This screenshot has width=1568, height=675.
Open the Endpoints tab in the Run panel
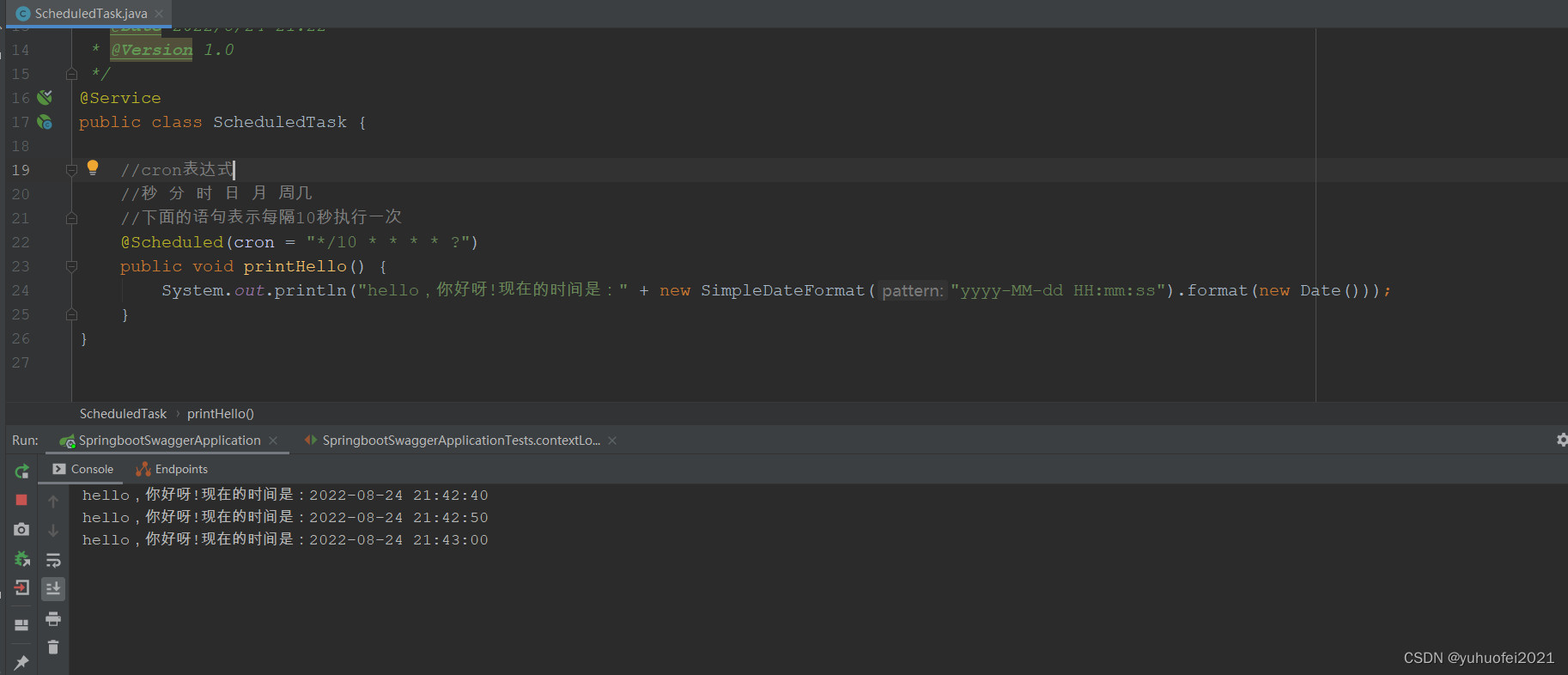(x=172, y=469)
